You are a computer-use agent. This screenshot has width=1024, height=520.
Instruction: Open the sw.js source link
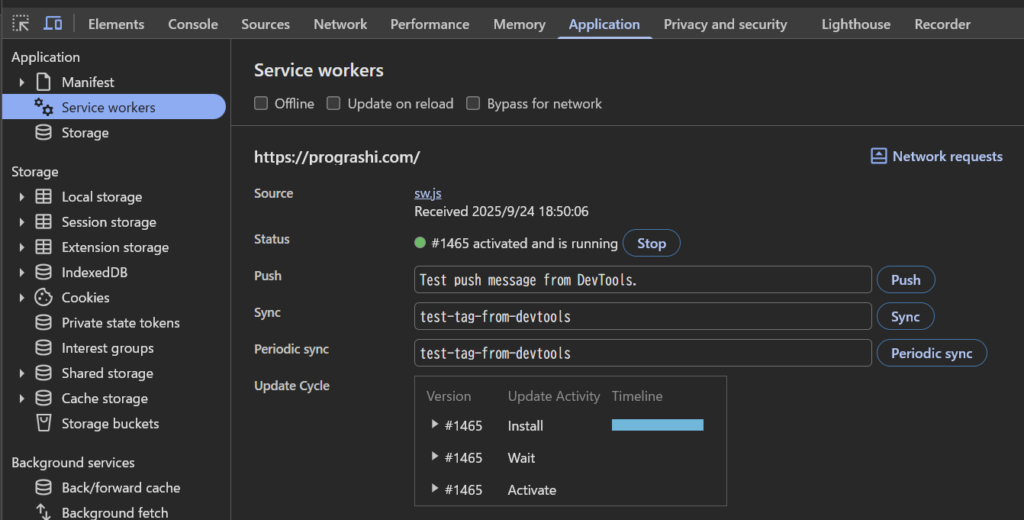click(428, 194)
